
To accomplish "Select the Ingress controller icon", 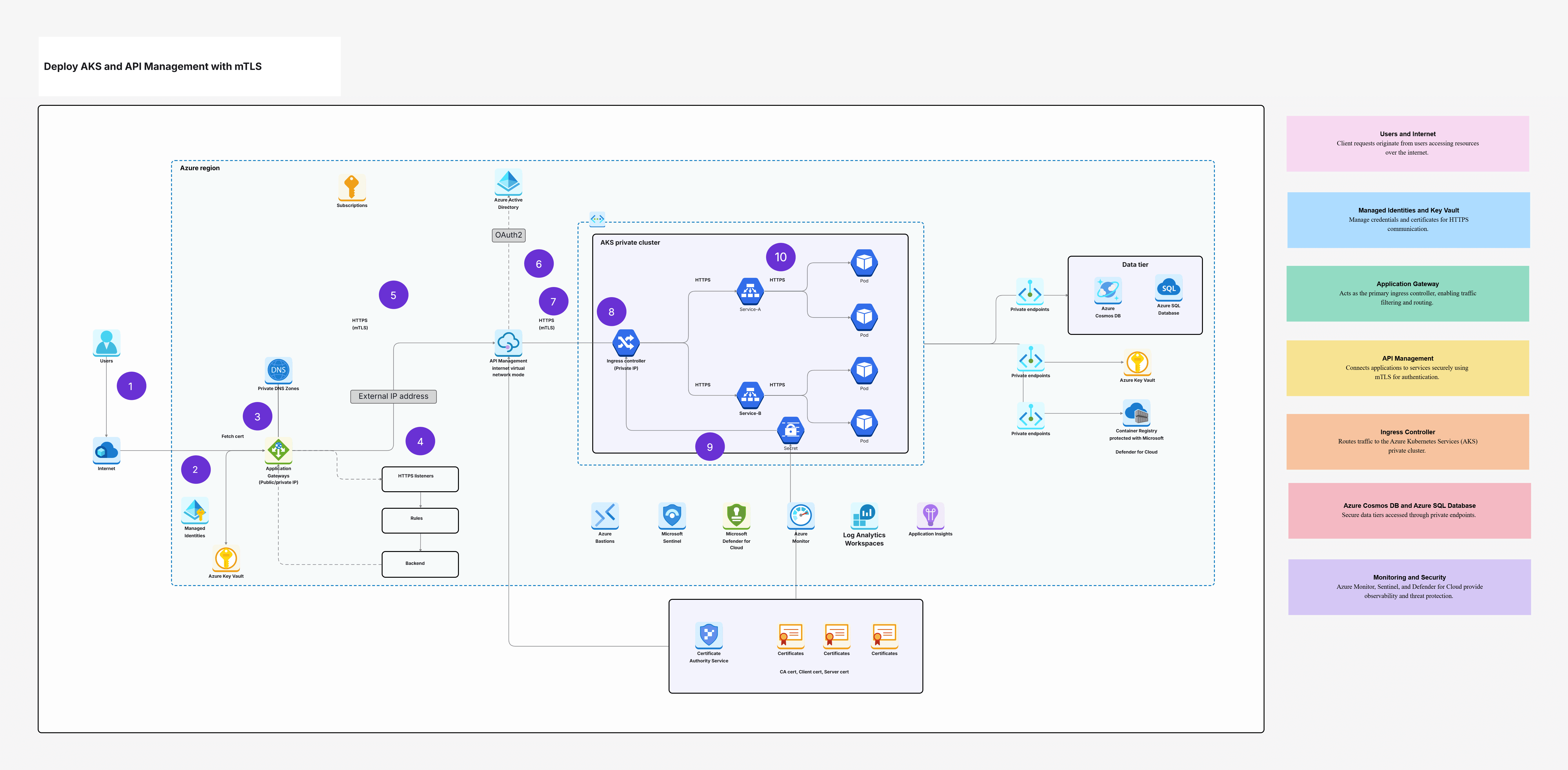I will (x=626, y=343).
